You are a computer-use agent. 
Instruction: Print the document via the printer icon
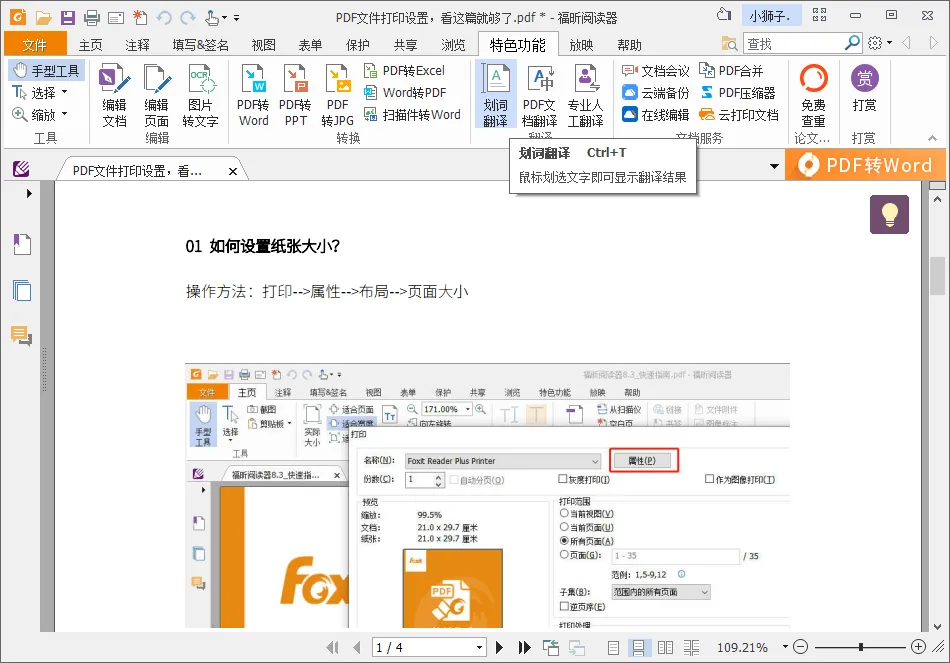point(91,18)
